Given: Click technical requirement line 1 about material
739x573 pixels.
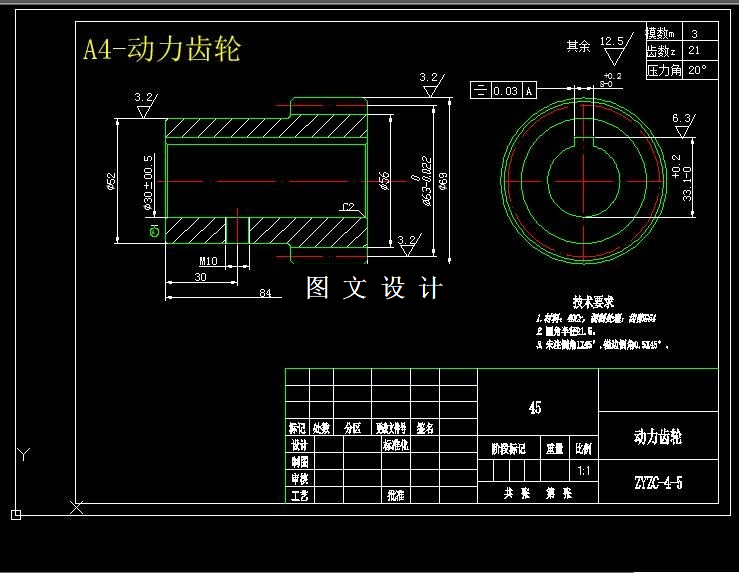Looking at the screenshot, I should point(596,318).
